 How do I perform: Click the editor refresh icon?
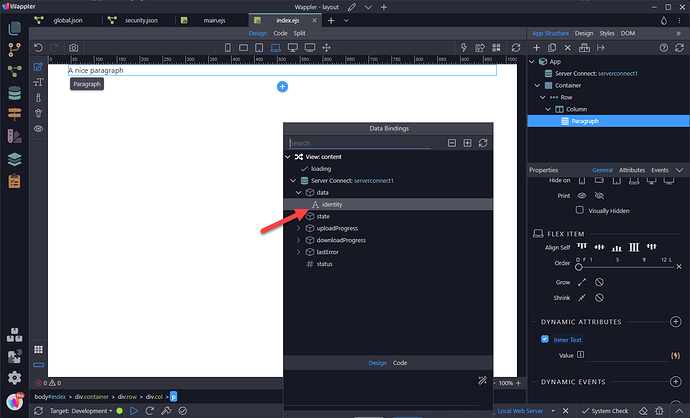pos(516,48)
